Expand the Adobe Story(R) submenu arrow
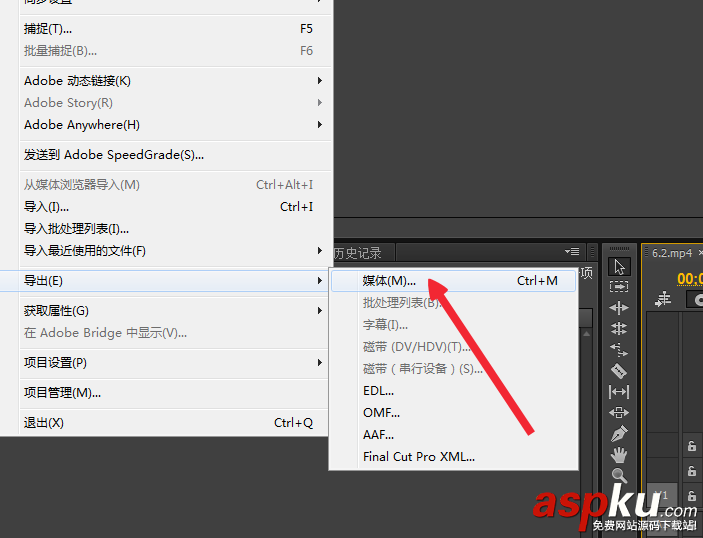Viewport: 703px width, 538px height. 320,103
